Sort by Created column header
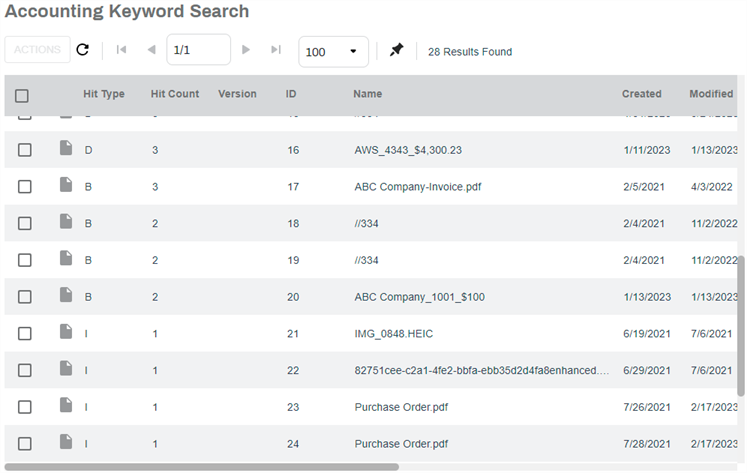Screen dimensions: 747x473 [642, 94]
